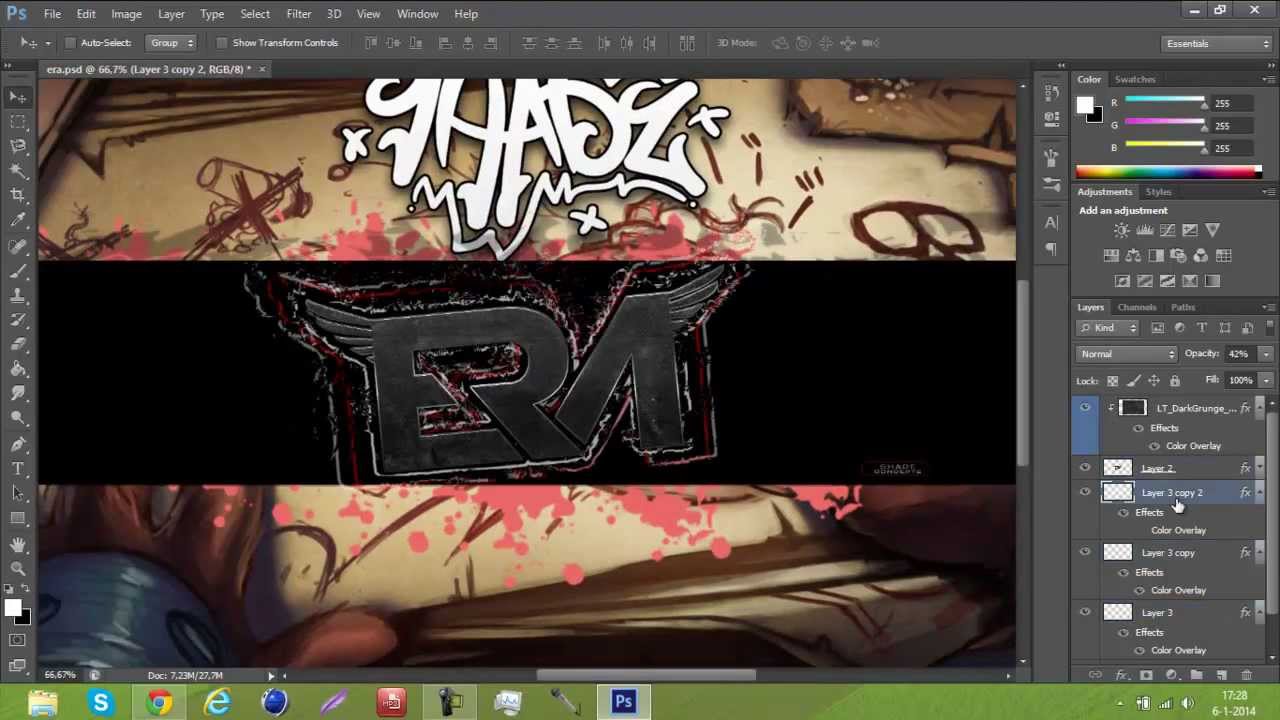Create a new layer from Layers panel
Viewport: 1280px width, 720px height.
tap(1222, 676)
